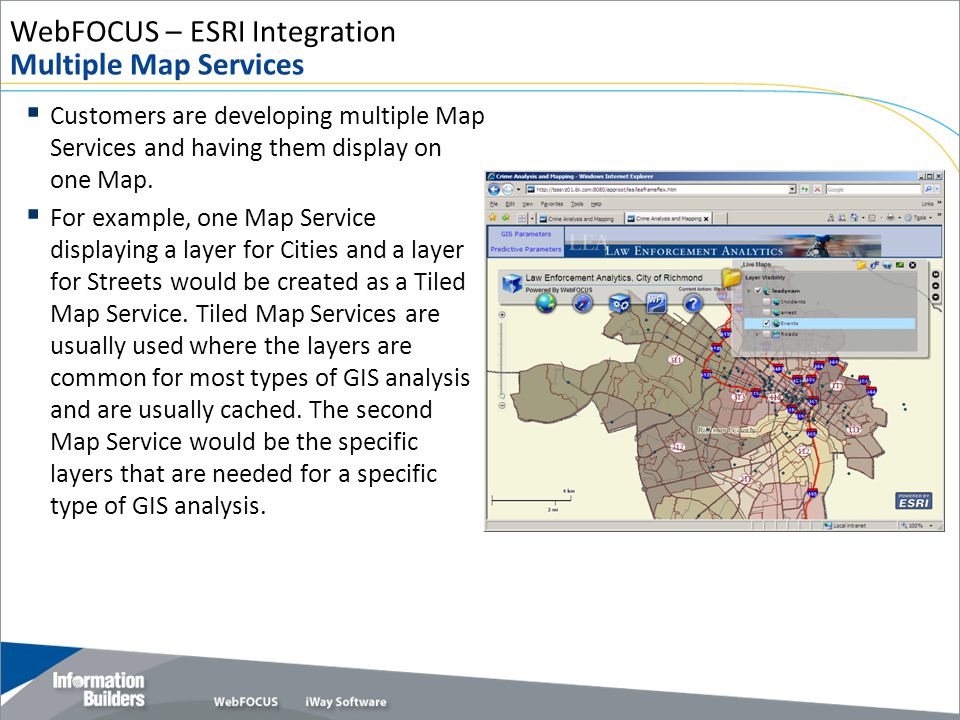
Task: Toggle the leadynam layer checkbox
Action: coord(758,291)
